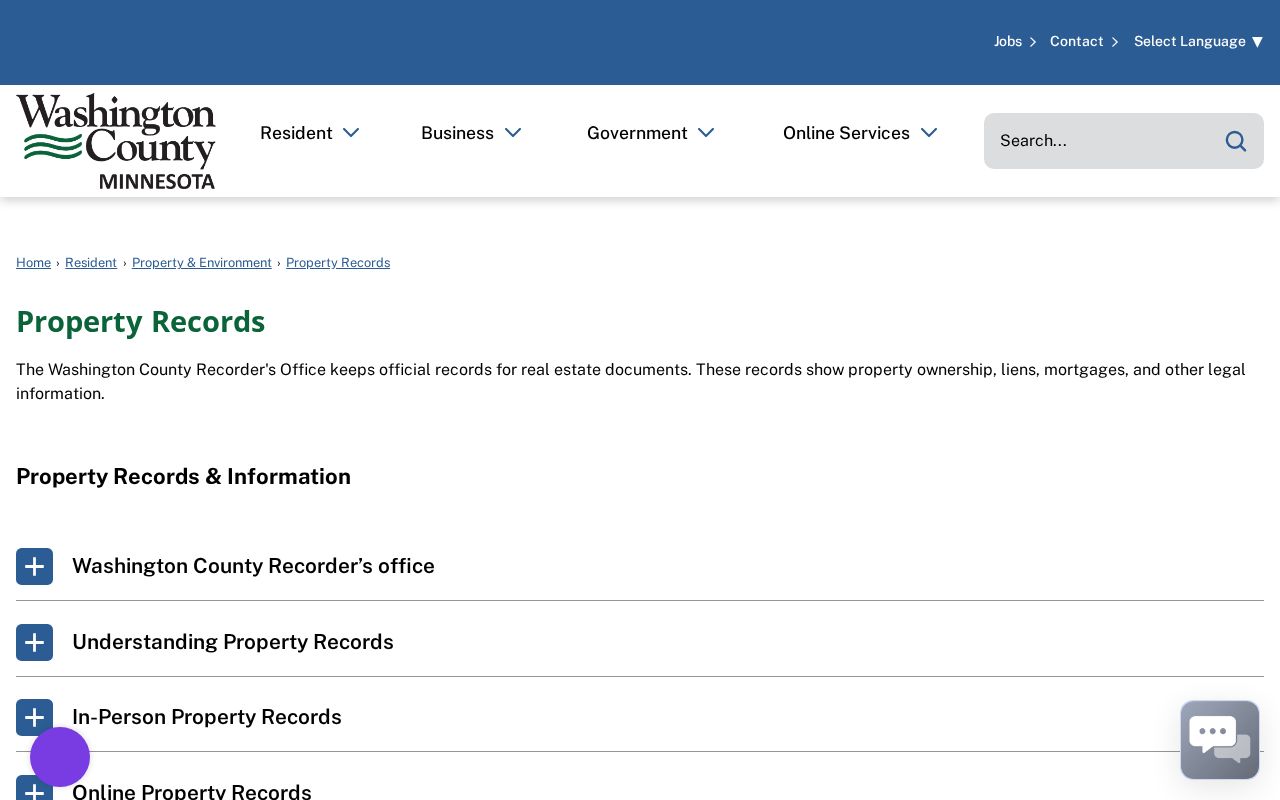Viewport: 1280px width, 800px height.
Task: Open the Select Language dropdown
Action: tap(1198, 41)
